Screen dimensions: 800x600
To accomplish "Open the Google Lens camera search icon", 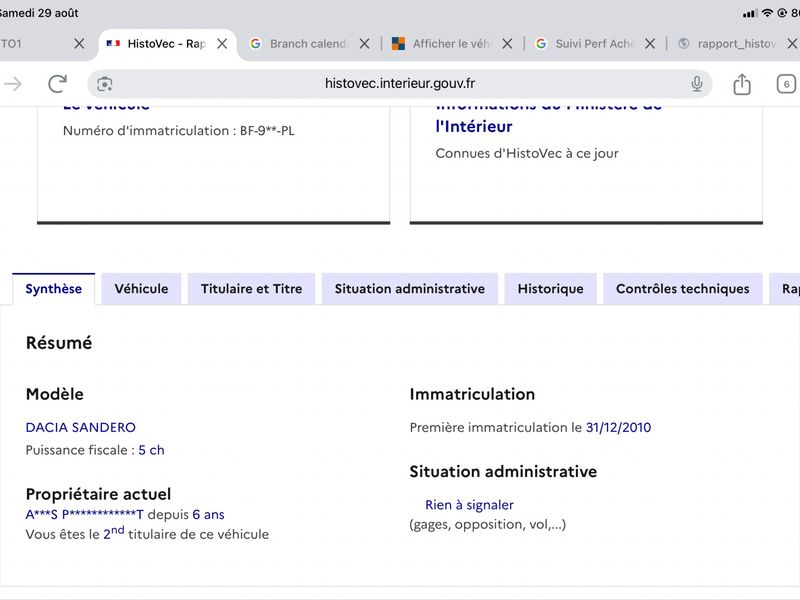I will tap(105, 84).
